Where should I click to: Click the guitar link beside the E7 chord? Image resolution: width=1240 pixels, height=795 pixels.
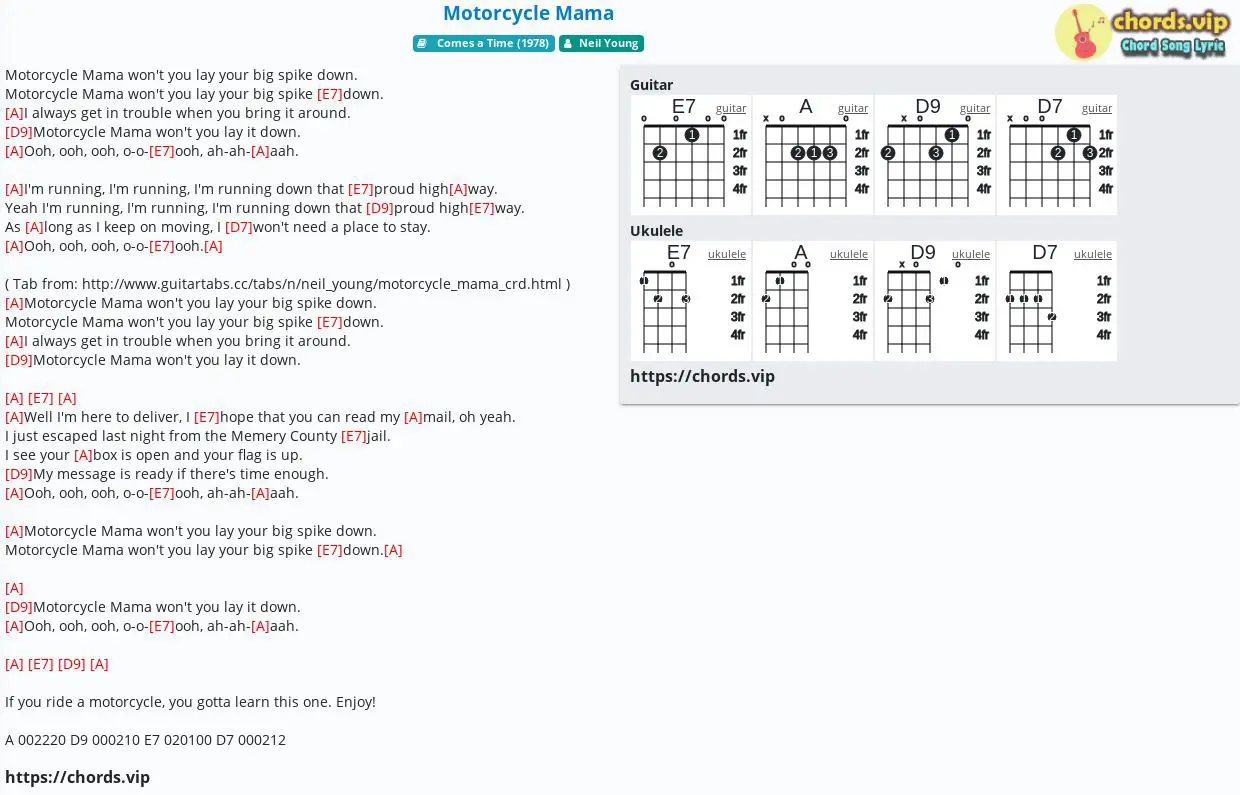pos(731,108)
